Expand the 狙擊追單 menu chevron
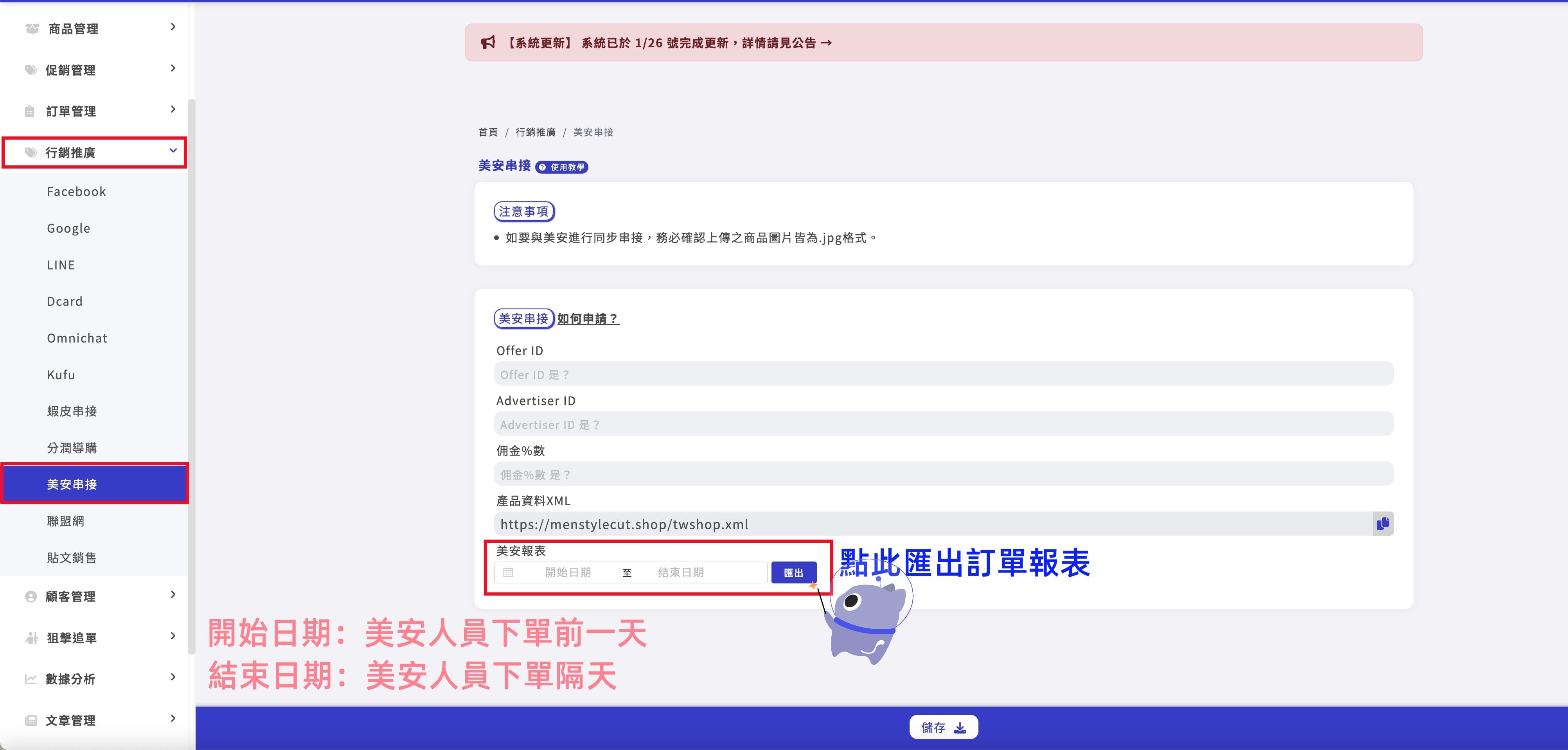Image resolution: width=1568 pixels, height=750 pixels. 173,636
